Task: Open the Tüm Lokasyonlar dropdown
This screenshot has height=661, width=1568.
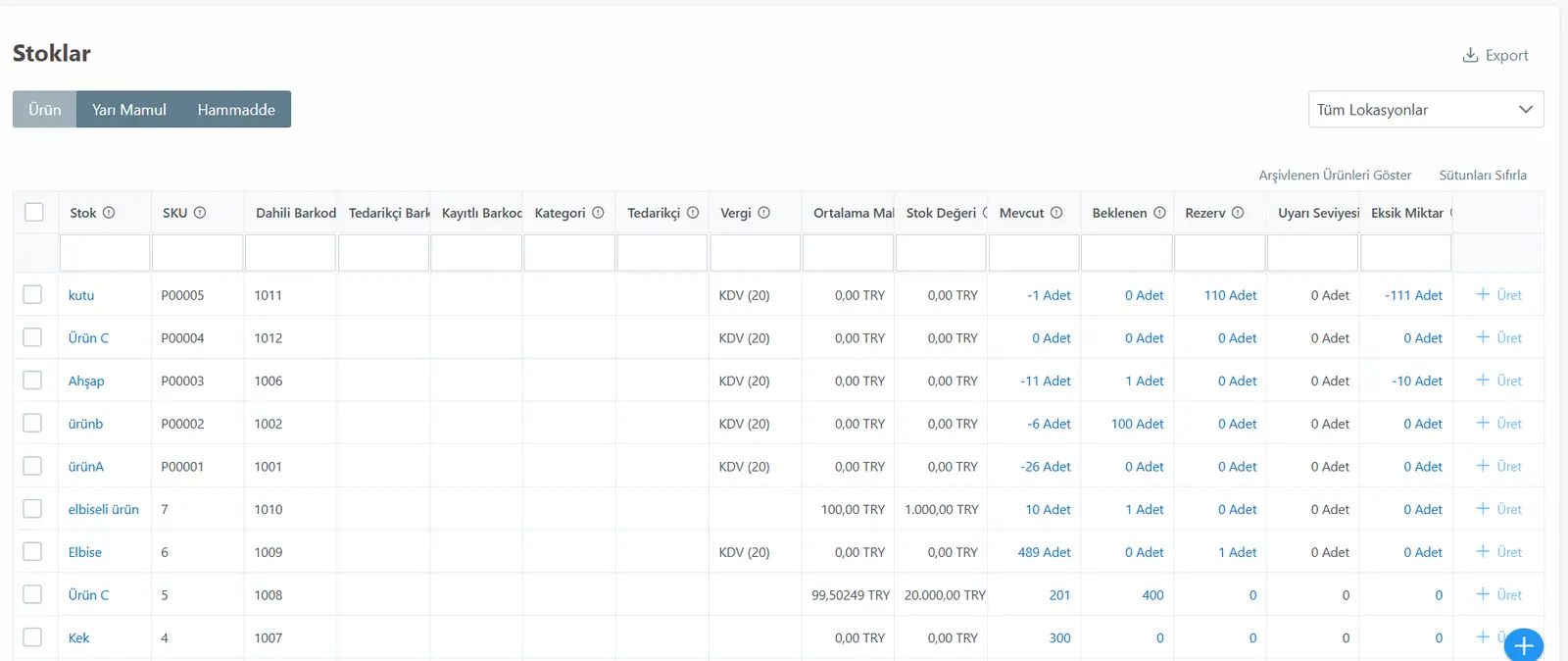Action: click(x=1426, y=109)
